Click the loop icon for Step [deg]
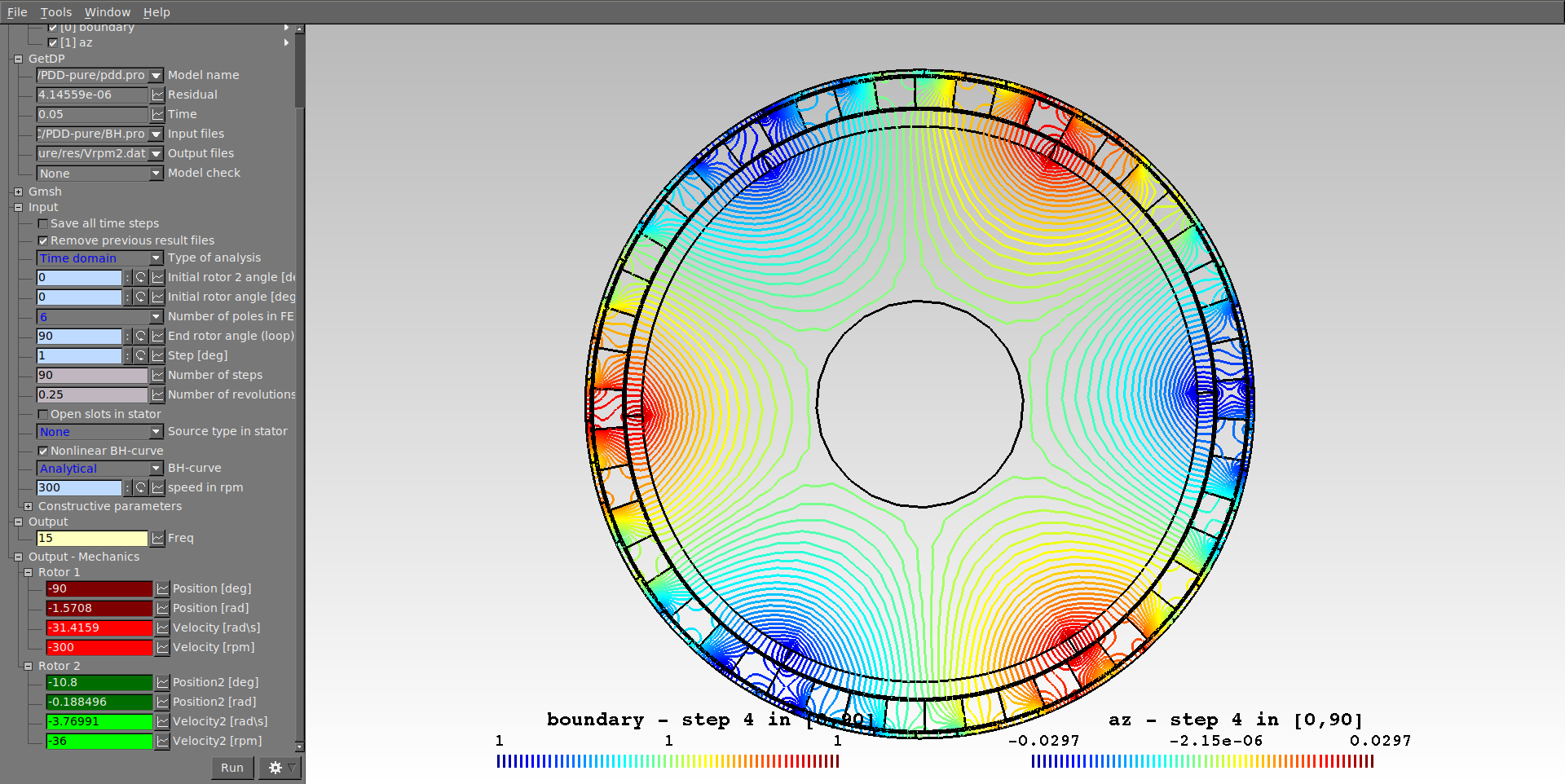1565x784 pixels. 142,355
